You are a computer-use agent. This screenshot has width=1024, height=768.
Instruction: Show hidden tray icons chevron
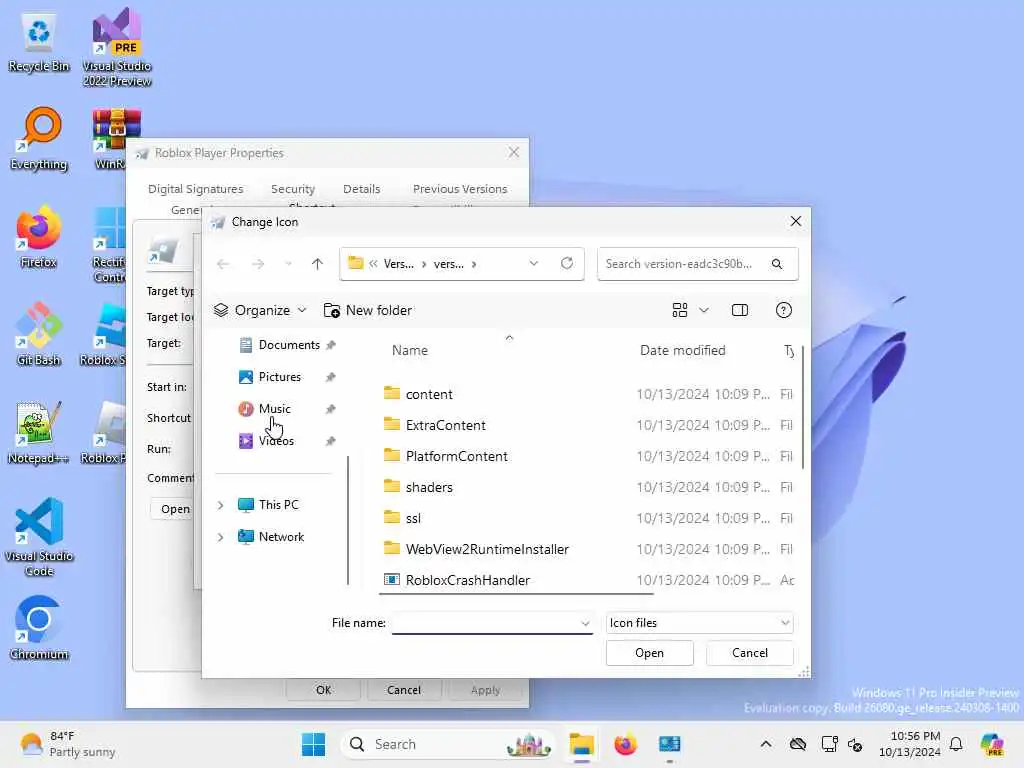pos(765,744)
